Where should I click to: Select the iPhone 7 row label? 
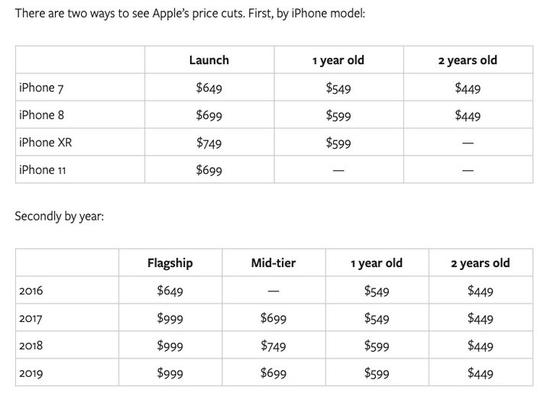41,88
